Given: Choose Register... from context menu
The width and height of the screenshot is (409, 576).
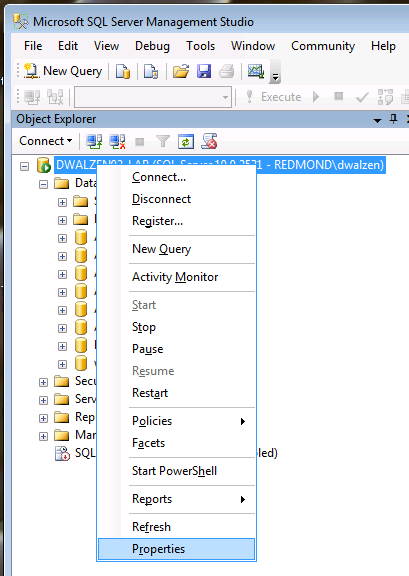Looking at the screenshot, I should tap(176, 221).
